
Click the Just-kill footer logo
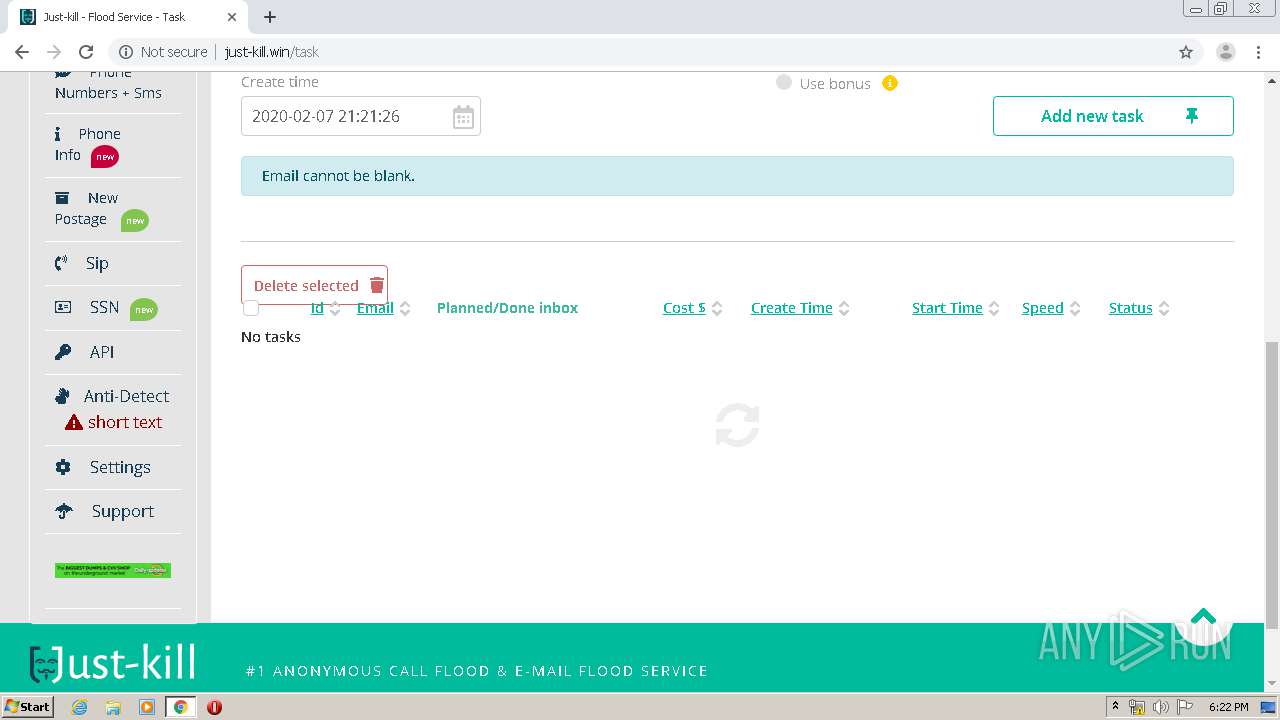point(112,664)
